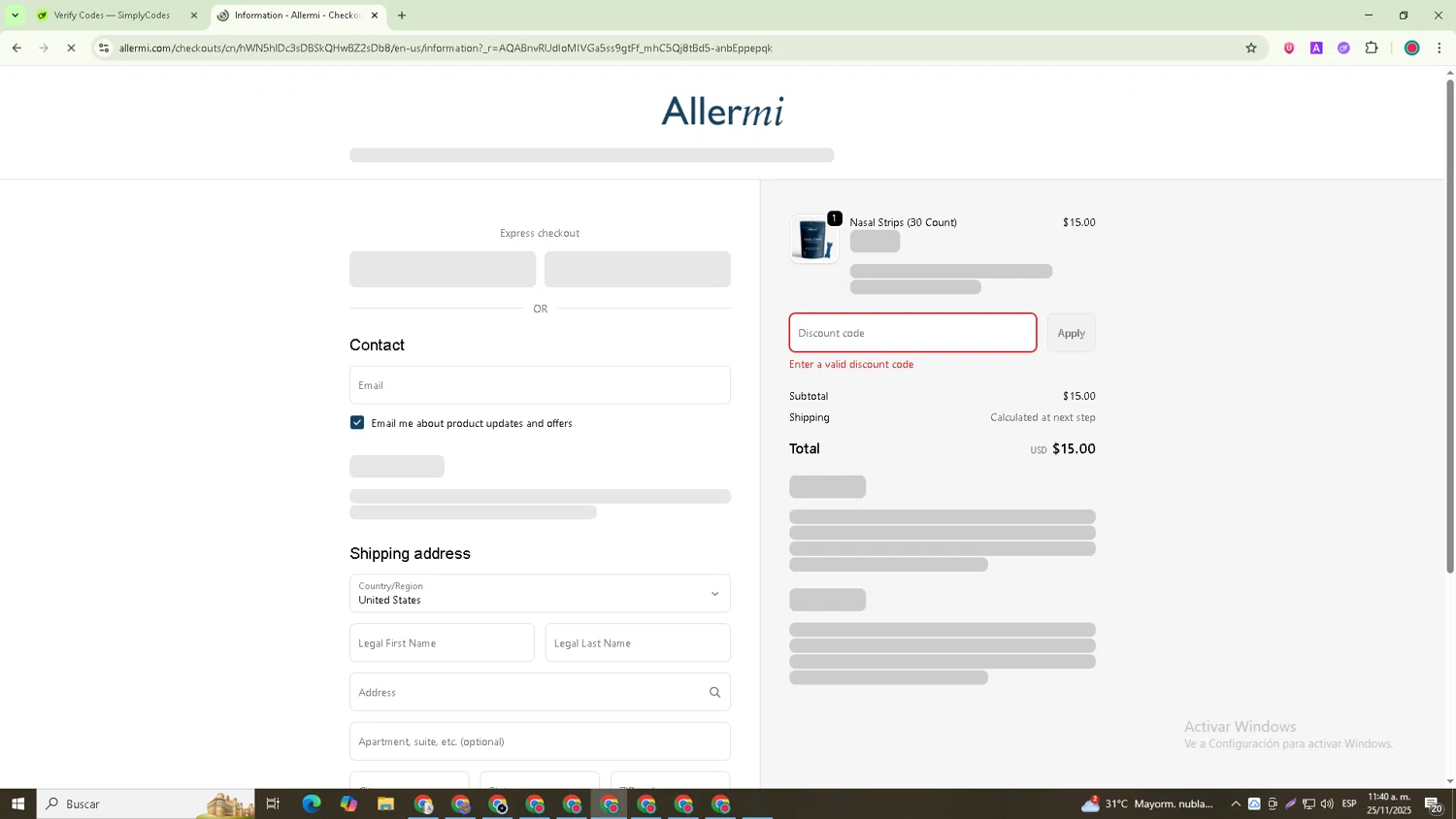Image resolution: width=1456 pixels, height=819 pixels.
Task: Click the browser back arrow
Action: tap(17, 48)
